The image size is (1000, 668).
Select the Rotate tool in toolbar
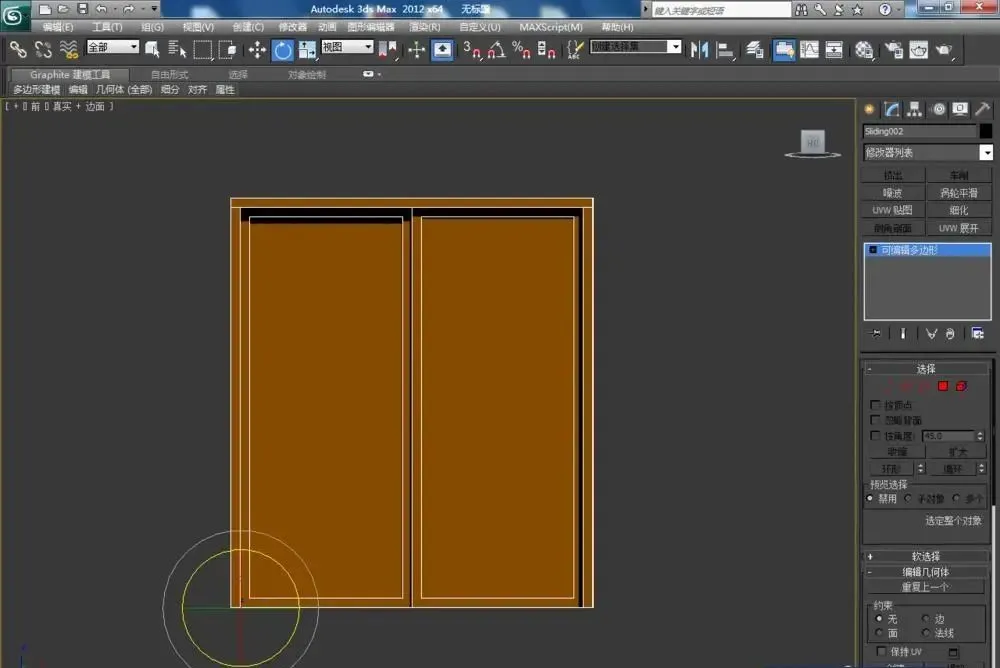[x=283, y=50]
